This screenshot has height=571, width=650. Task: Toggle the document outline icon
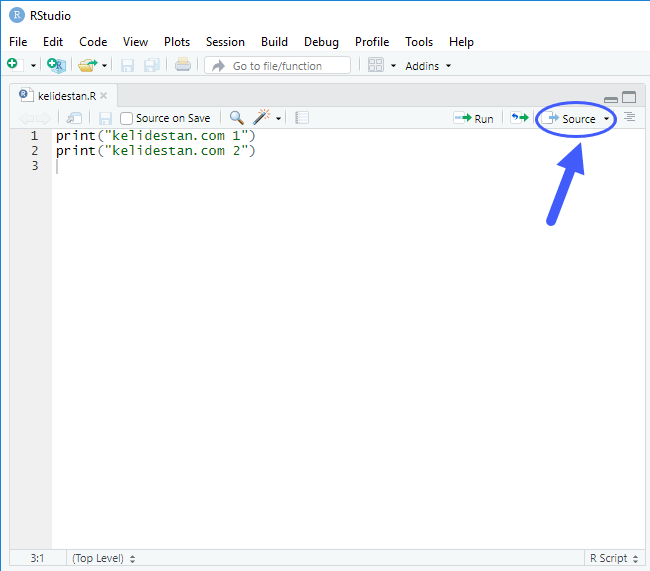click(x=630, y=117)
